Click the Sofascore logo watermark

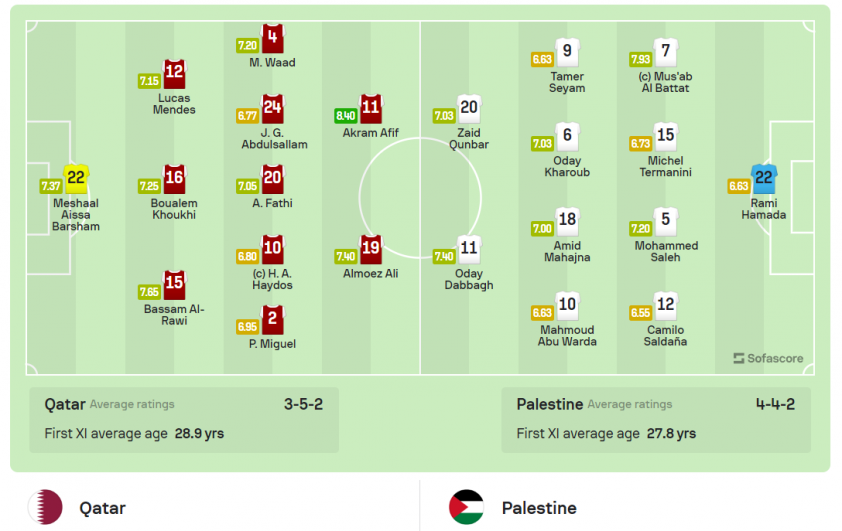tap(768, 358)
